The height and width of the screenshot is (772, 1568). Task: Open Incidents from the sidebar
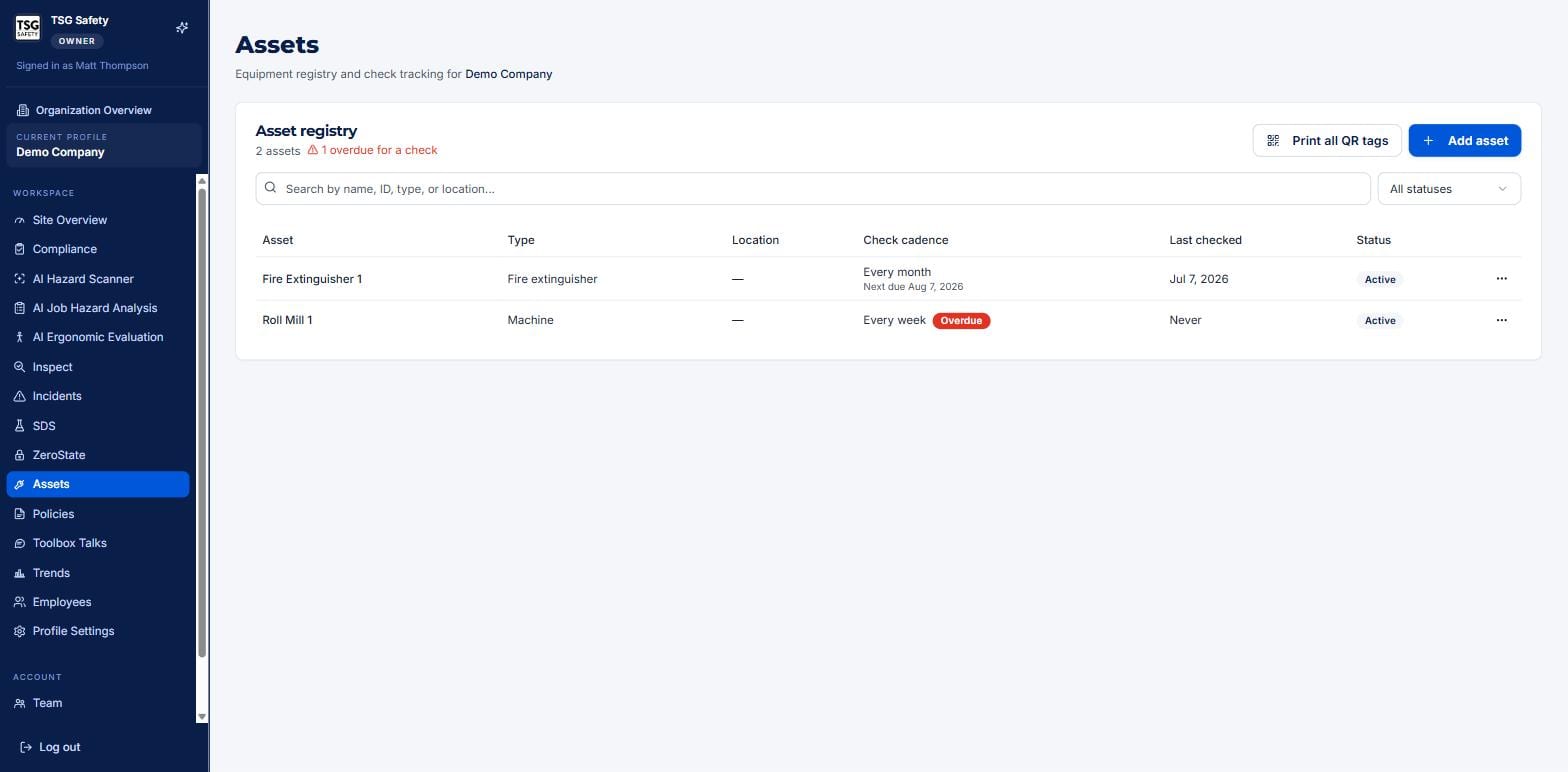tap(98, 396)
